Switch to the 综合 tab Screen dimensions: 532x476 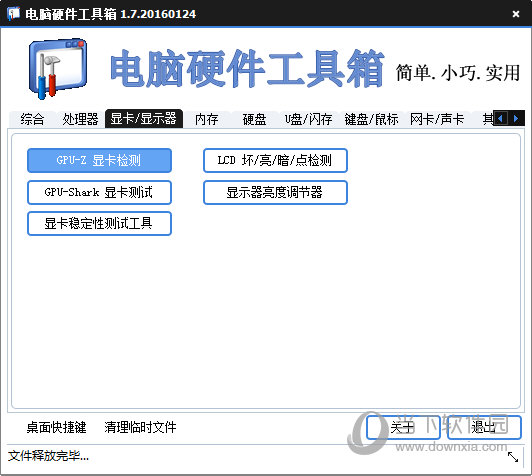tap(32, 119)
